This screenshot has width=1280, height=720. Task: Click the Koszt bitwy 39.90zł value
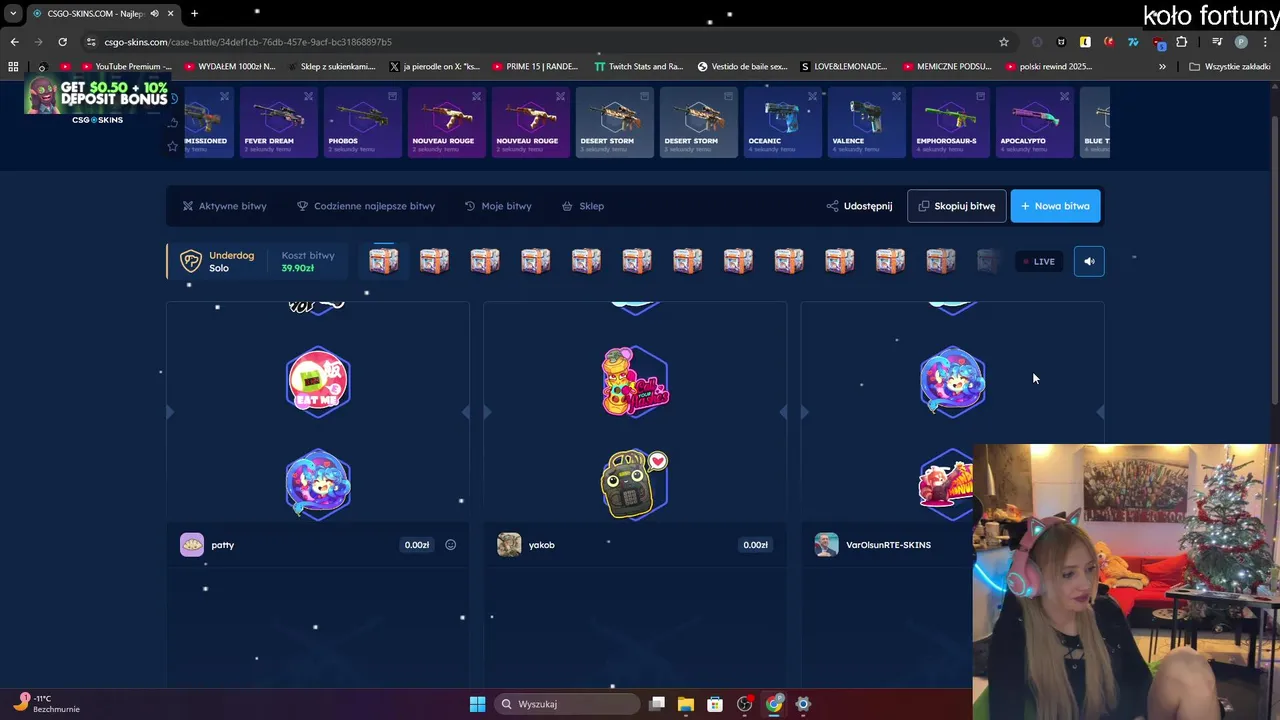pos(298,268)
